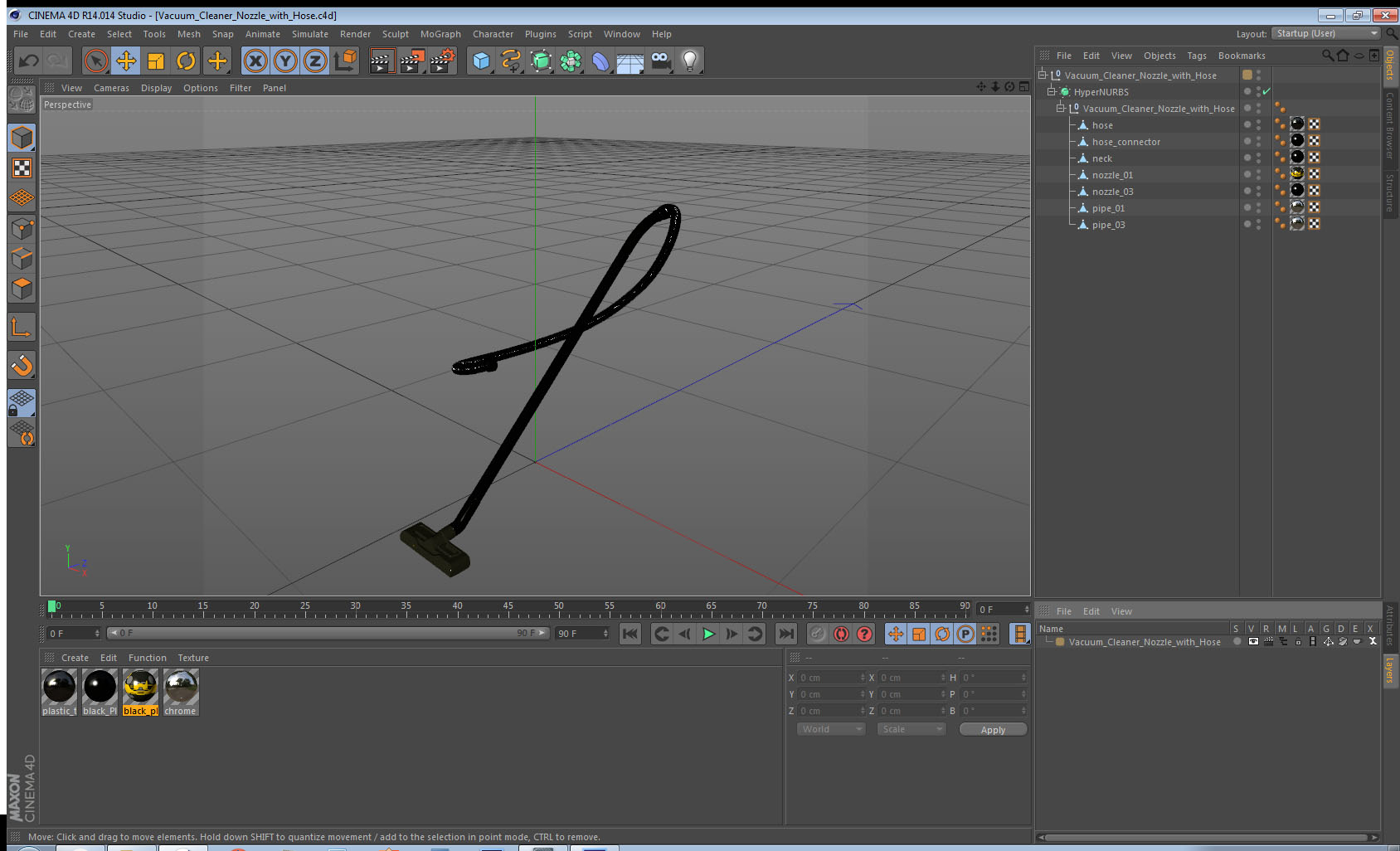
Task: Activate the Scale tool
Action: pyautogui.click(x=156, y=61)
